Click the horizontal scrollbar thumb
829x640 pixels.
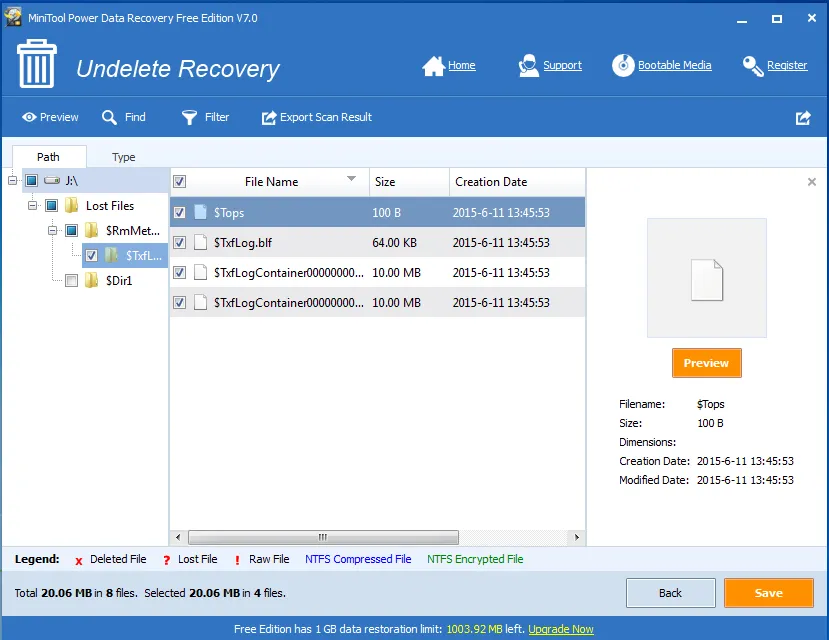[x=323, y=537]
